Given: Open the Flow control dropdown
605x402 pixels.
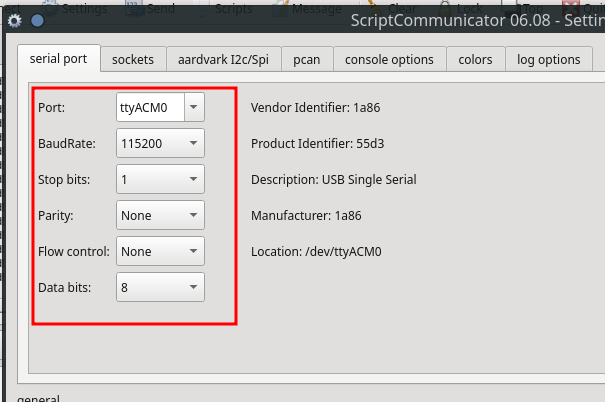Looking at the screenshot, I should coord(160,252).
